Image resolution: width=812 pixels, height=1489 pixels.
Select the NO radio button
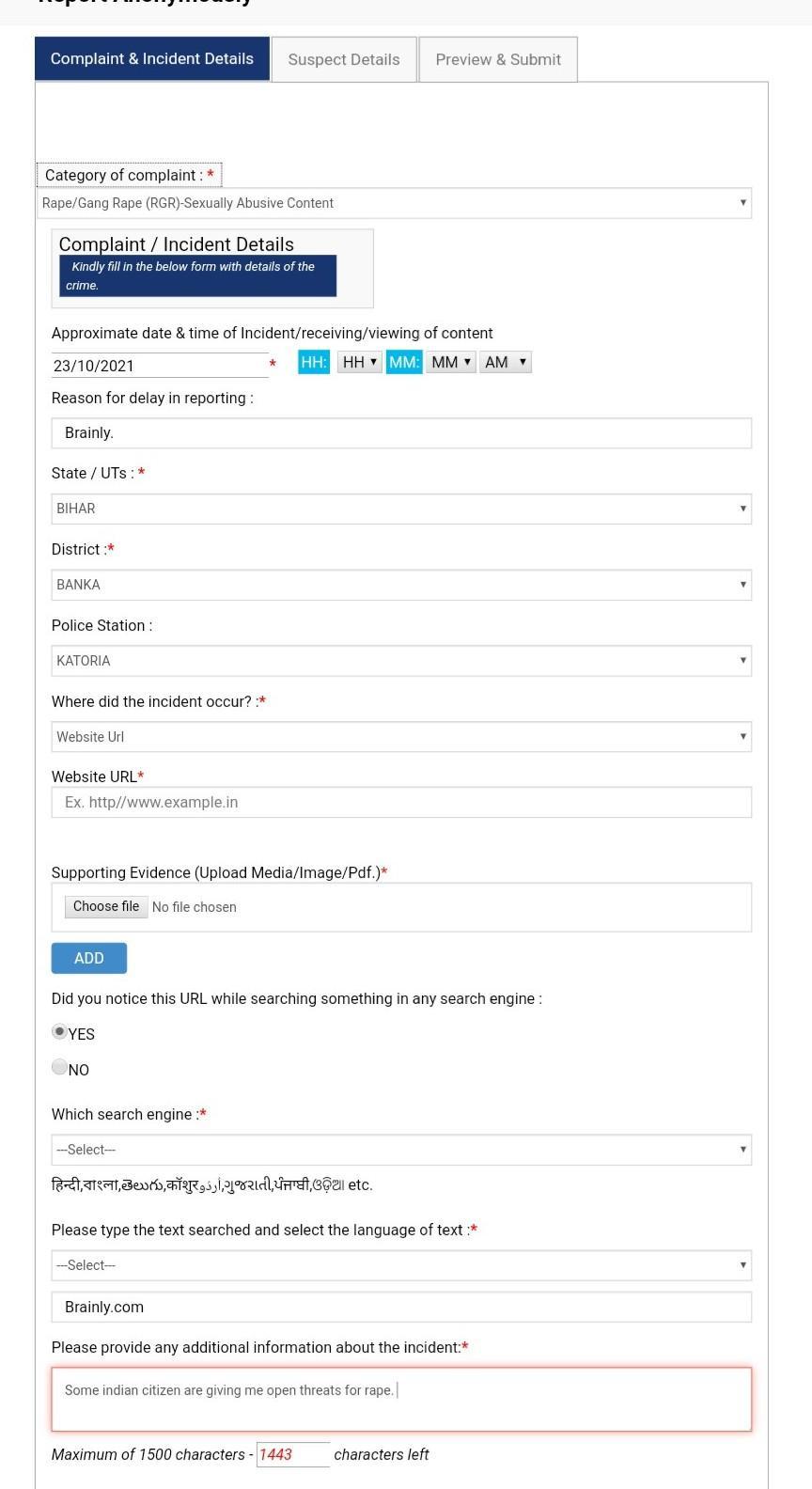60,1067
